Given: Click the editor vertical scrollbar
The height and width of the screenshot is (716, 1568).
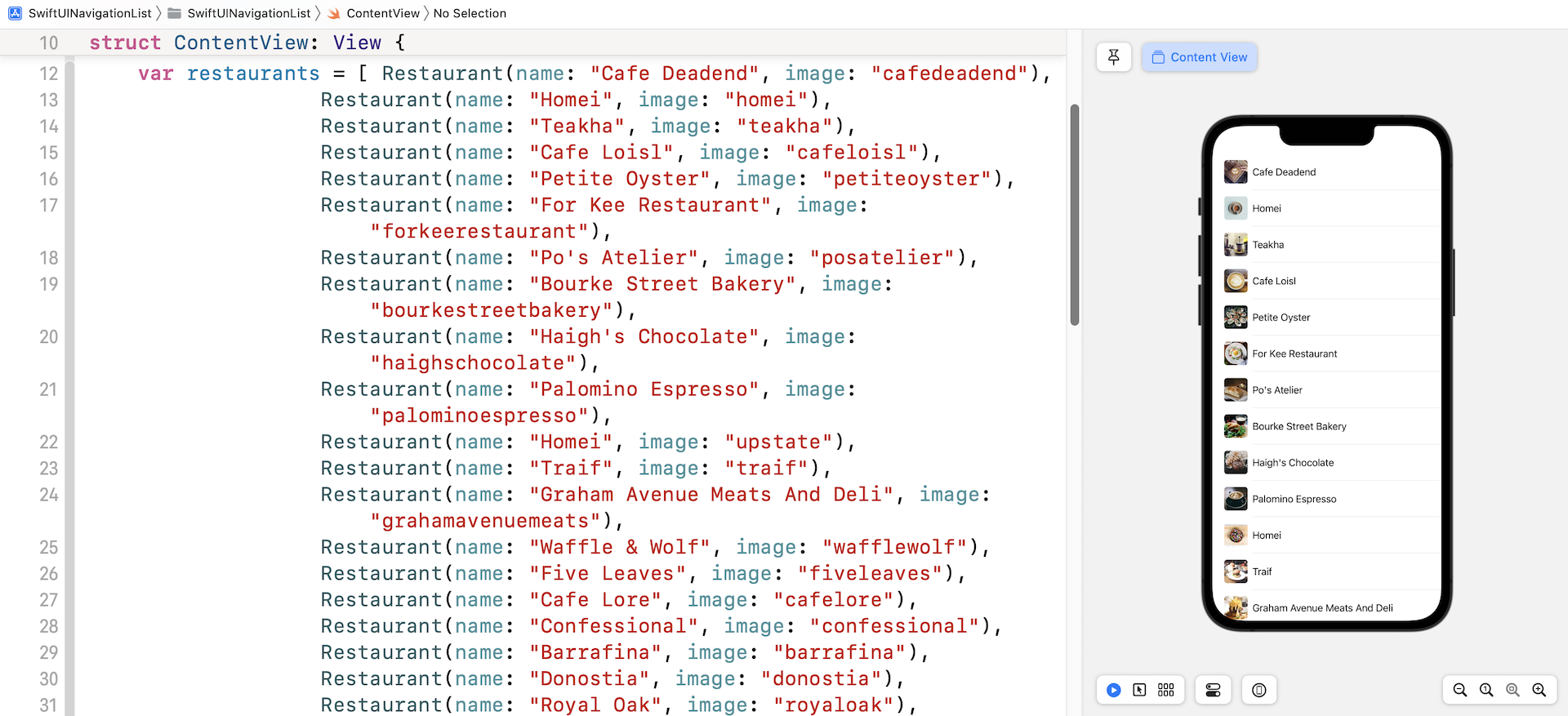Looking at the screenshot, I should [1075, 215].
